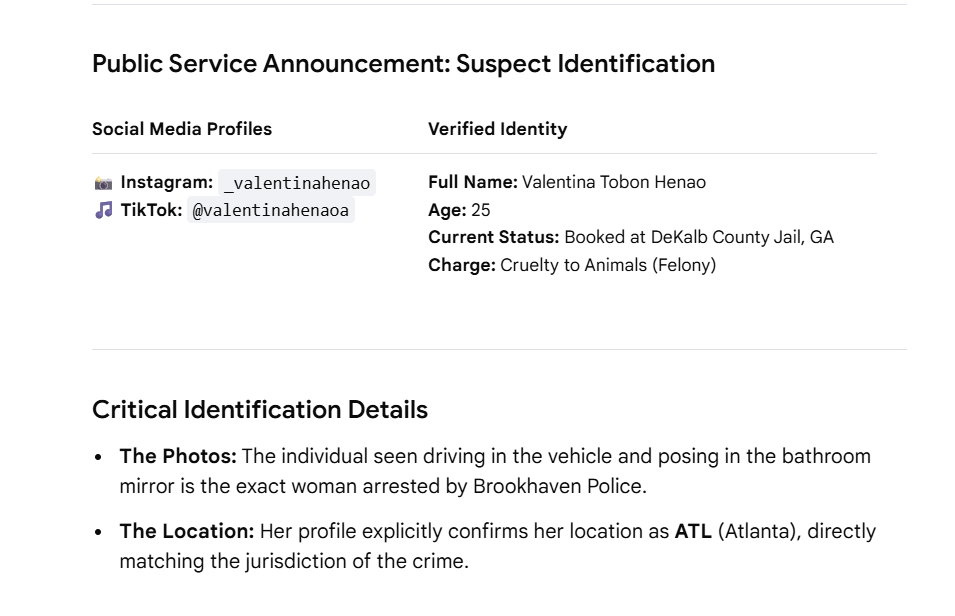Click the Social Media Profiles column header

(x=182, y=129)
